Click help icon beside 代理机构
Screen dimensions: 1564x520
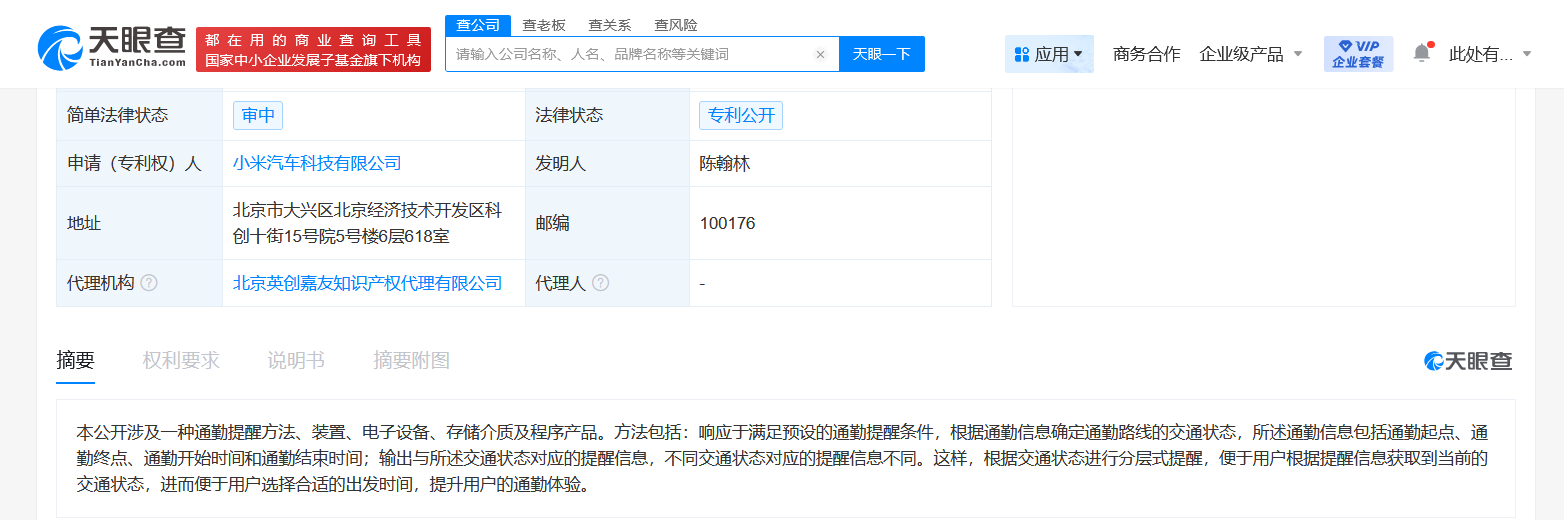149,283
